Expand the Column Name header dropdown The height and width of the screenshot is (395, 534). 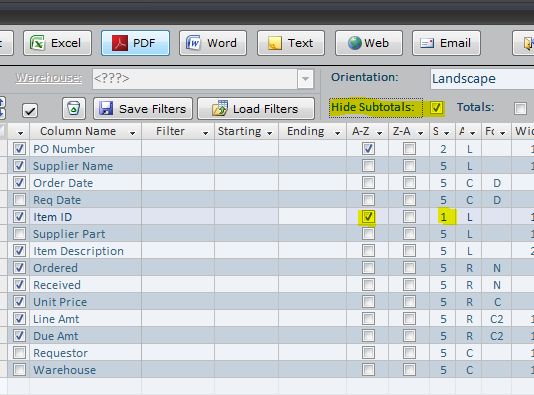132,133
